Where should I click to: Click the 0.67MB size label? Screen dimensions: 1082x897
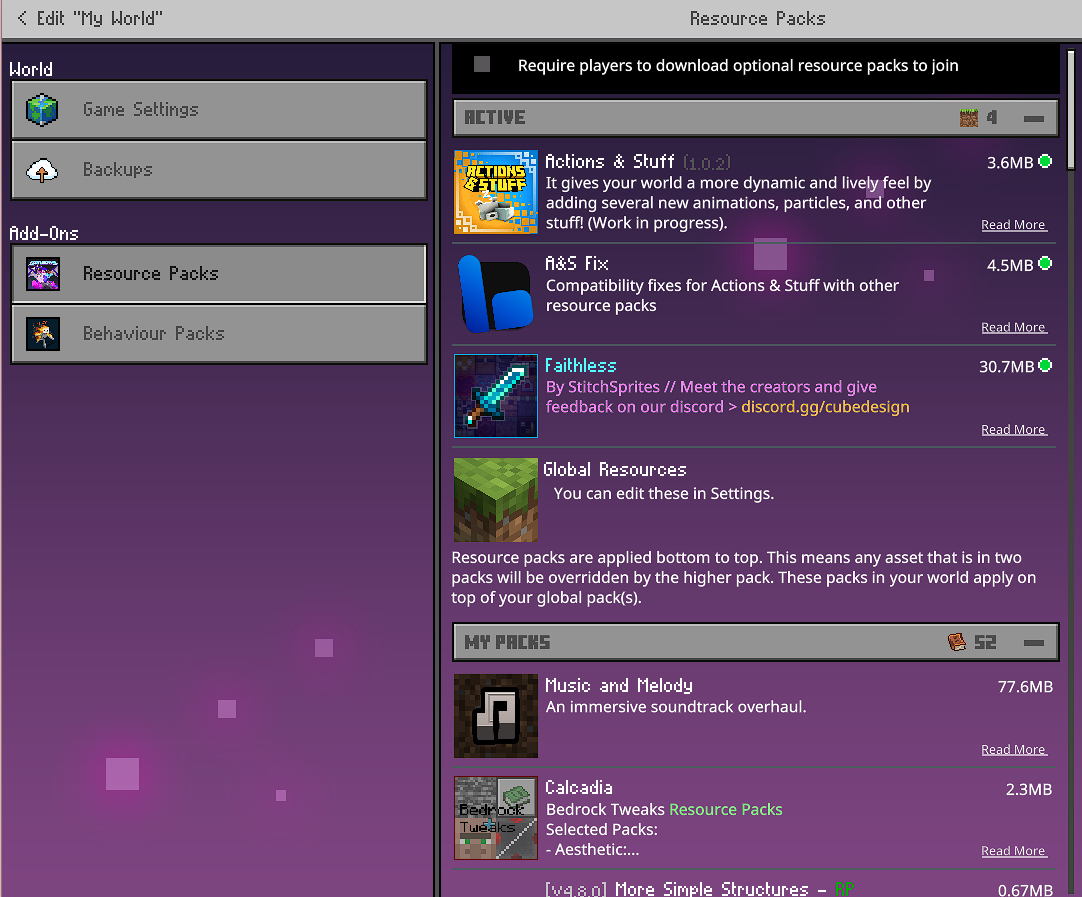[x=1025, y=890]
